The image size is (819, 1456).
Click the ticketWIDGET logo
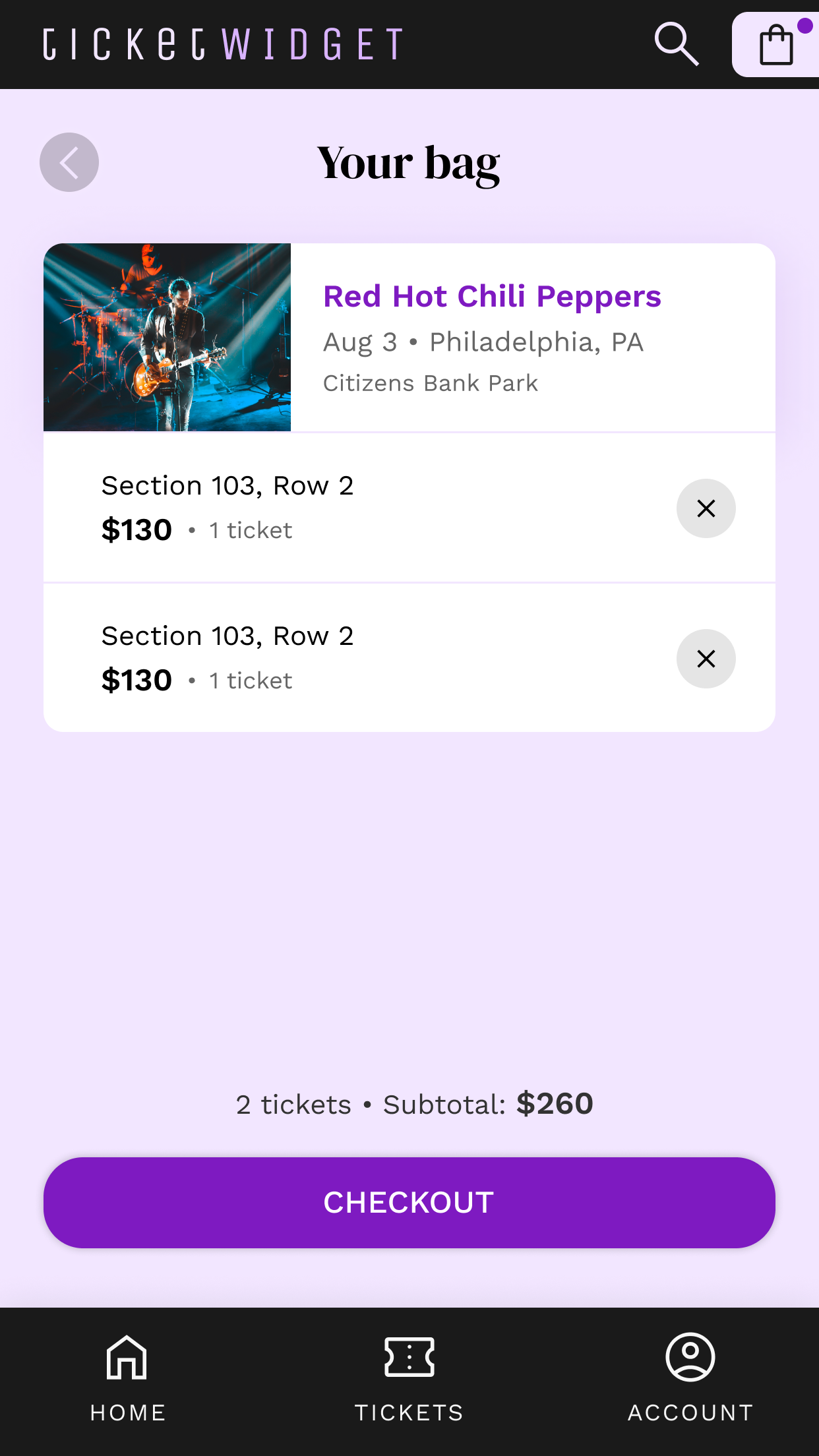(x=223, y=44)
